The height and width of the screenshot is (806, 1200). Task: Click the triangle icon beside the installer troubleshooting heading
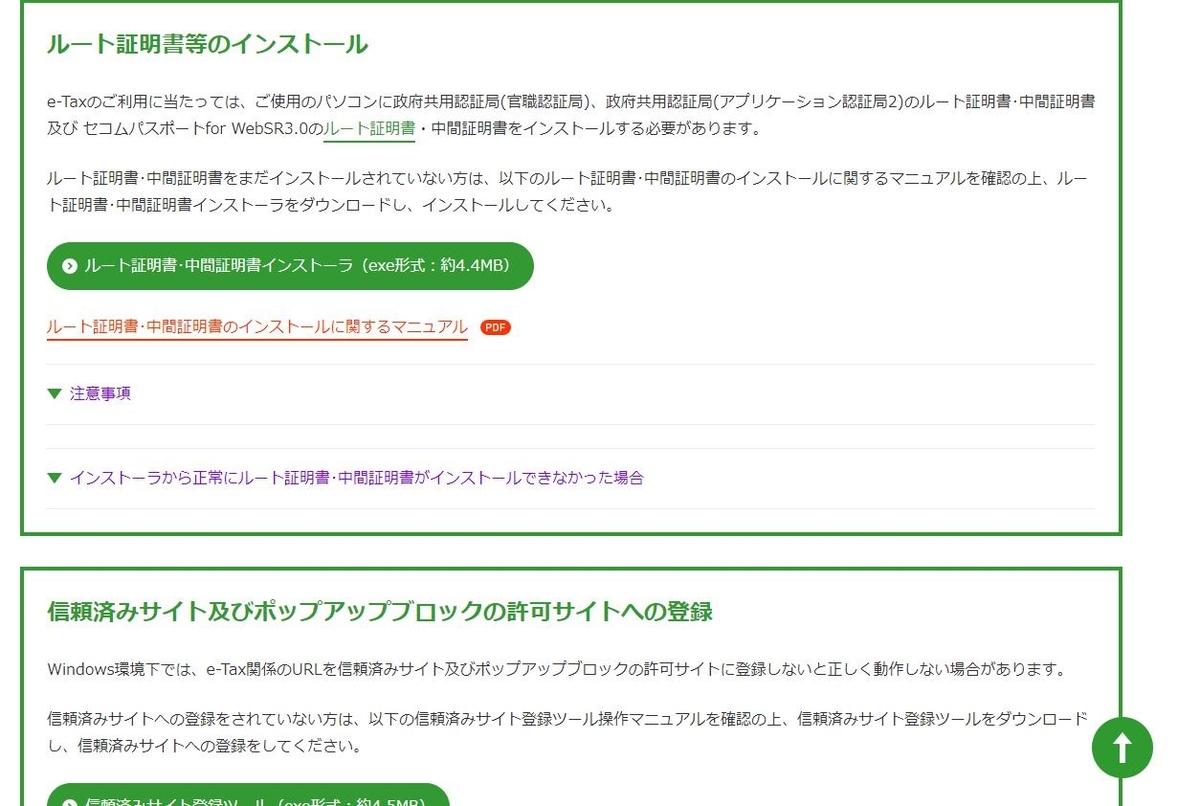coord(55,478)
